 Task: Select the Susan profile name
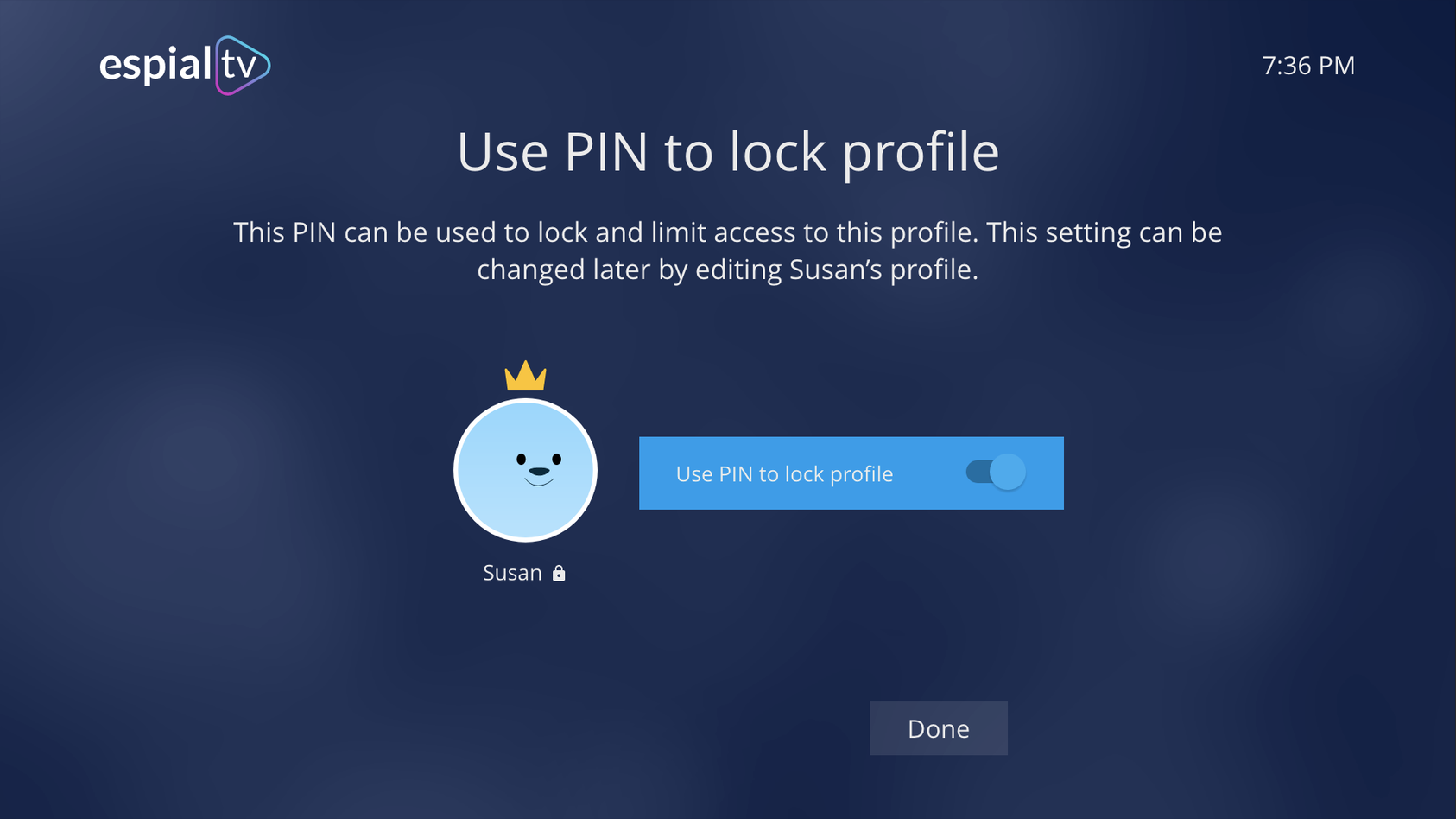(512, 573)
